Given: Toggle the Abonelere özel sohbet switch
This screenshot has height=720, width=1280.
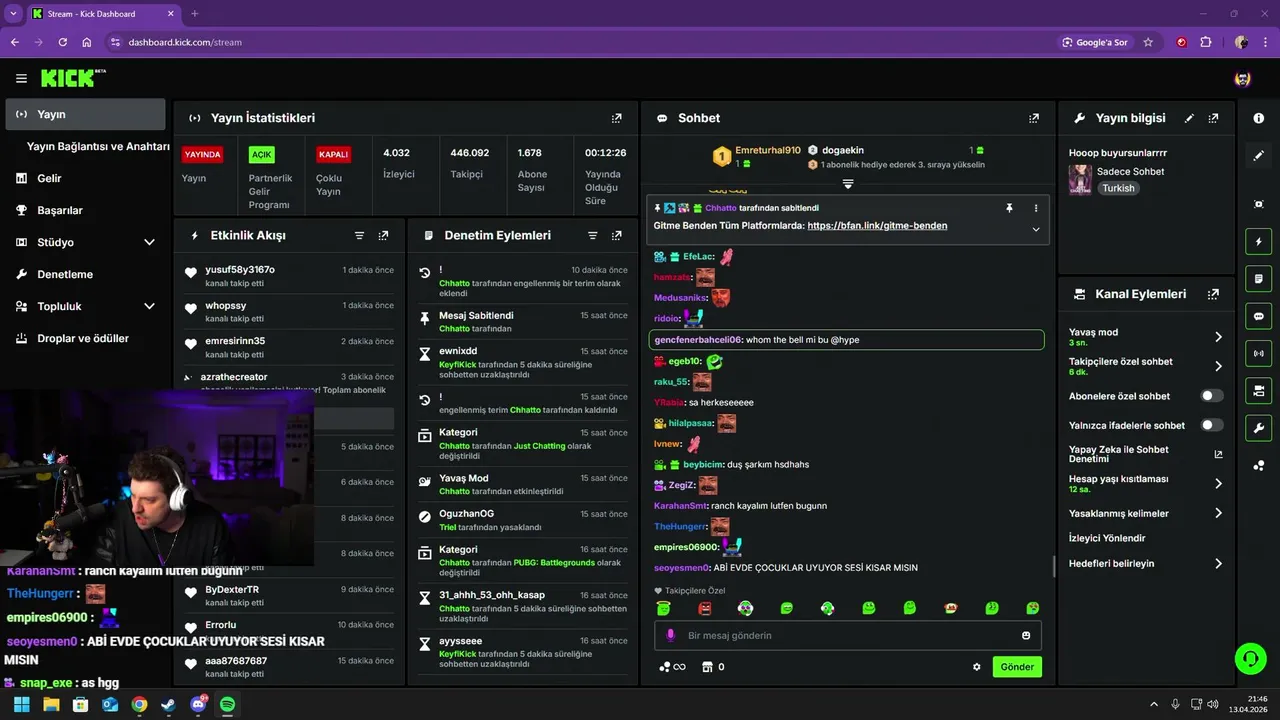Looking at the screenshot, I should [x=1212, y=396].
